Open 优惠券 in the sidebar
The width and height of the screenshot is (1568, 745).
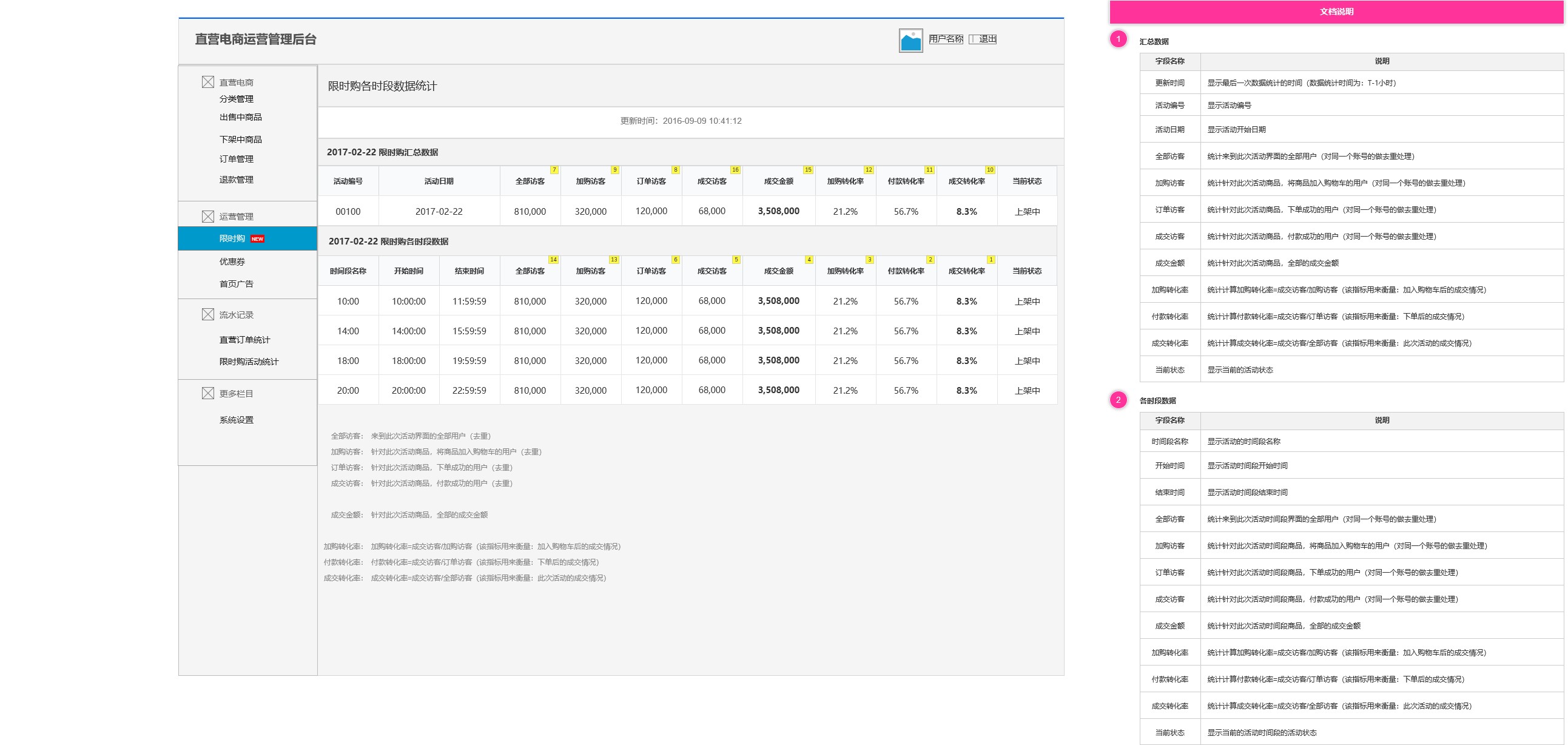pos(232,261)
